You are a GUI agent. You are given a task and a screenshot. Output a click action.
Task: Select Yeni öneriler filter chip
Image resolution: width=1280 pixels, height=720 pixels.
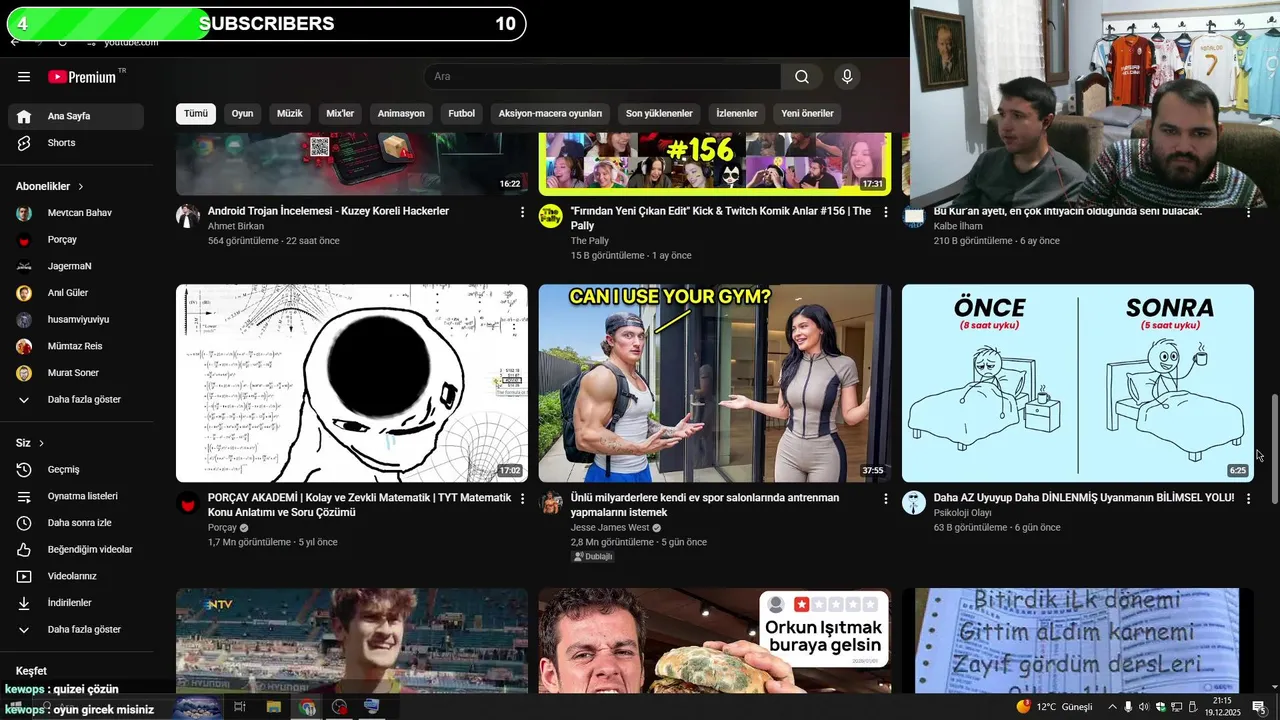807,114
